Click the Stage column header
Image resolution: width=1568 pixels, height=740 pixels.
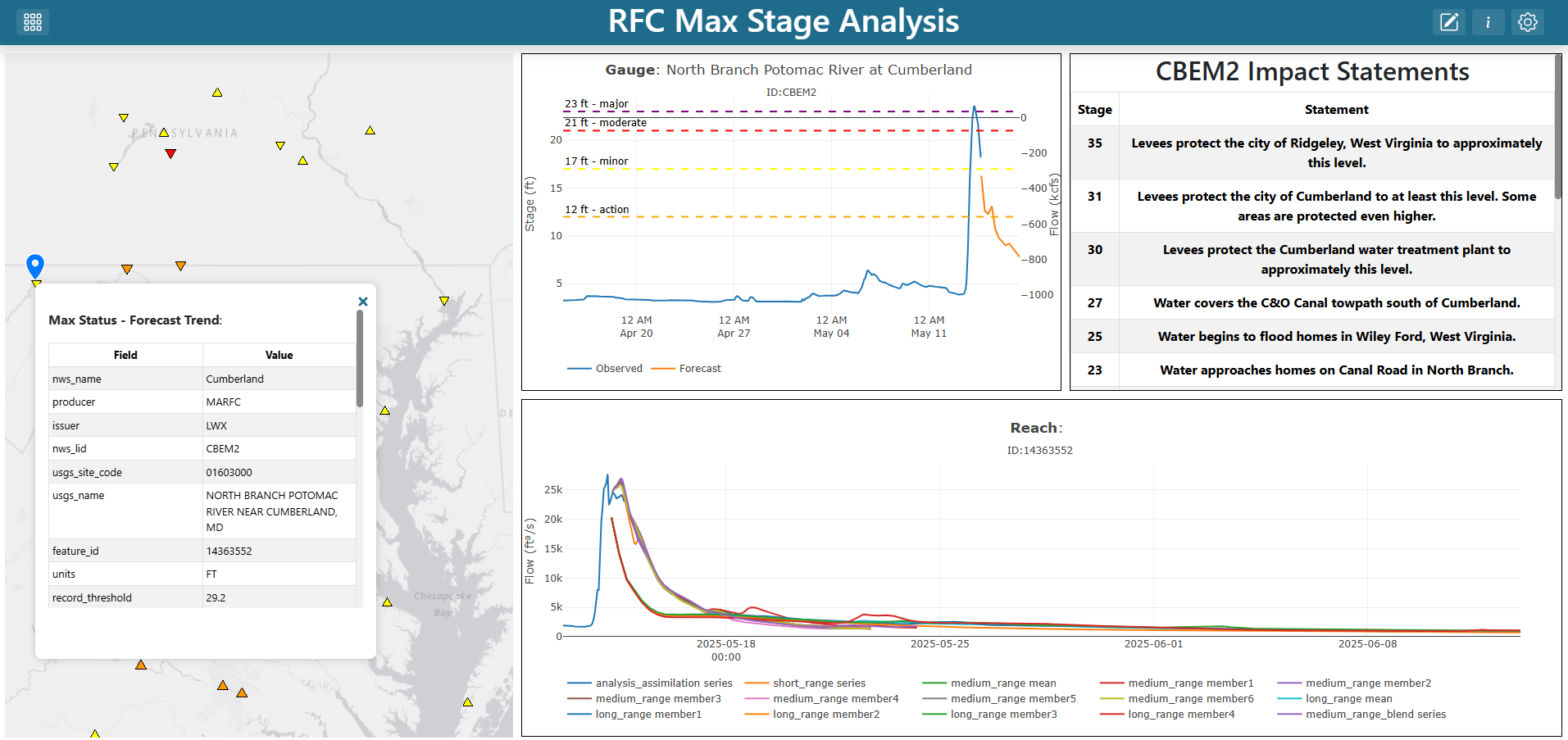[1095, 110]
